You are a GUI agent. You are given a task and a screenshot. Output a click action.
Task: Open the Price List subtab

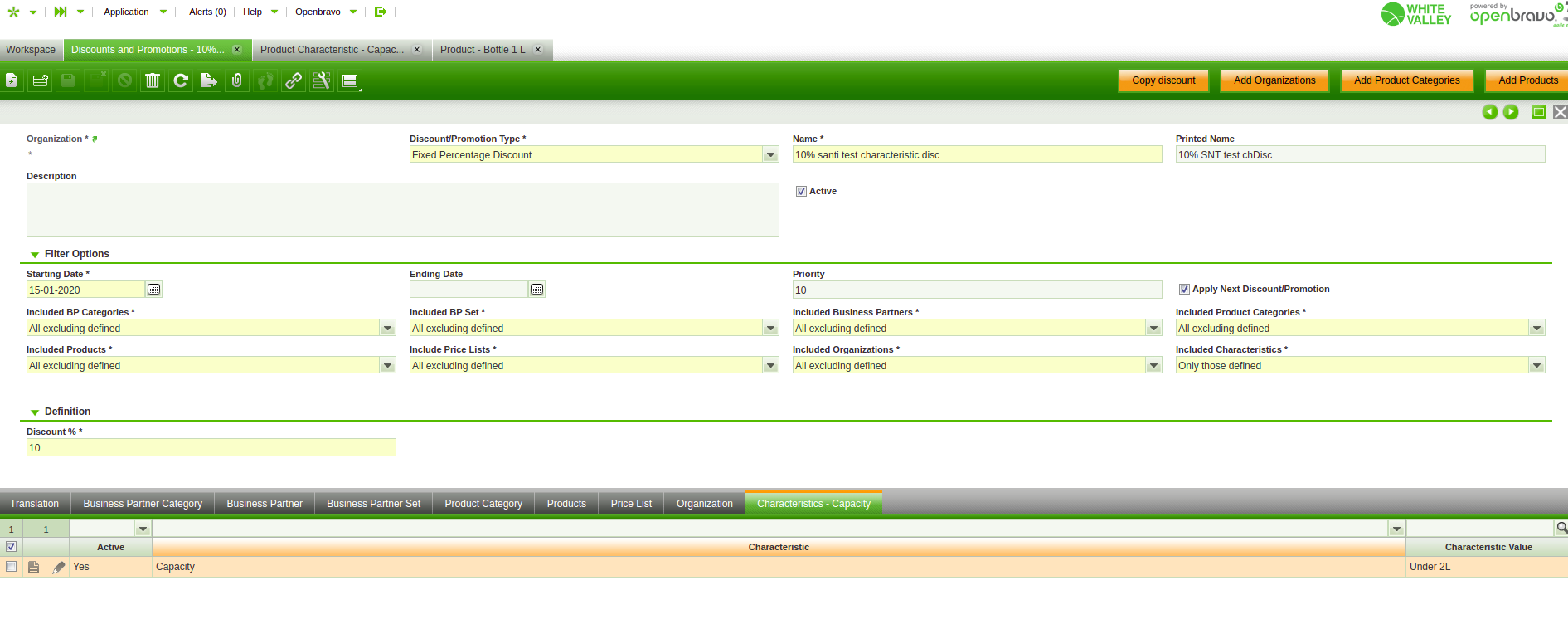[631, 504]
